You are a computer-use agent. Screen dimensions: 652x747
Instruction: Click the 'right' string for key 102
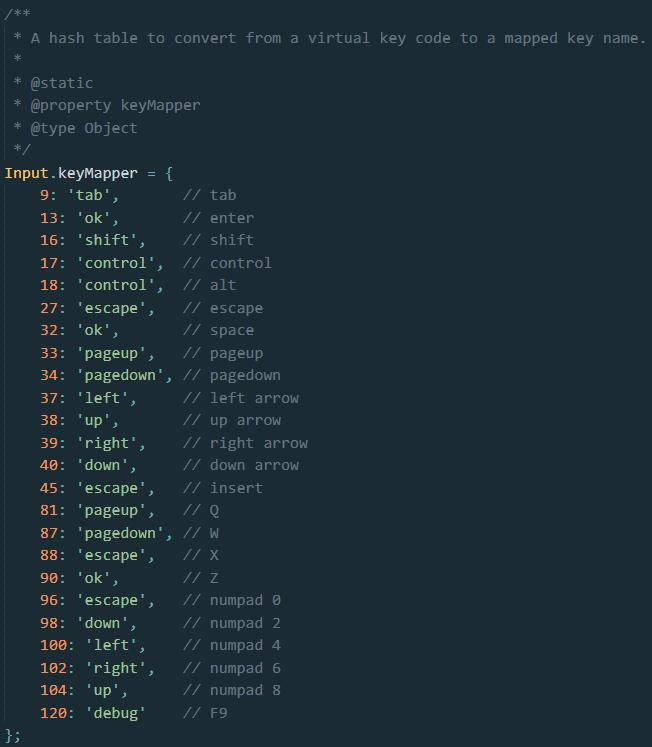[116, 668]
